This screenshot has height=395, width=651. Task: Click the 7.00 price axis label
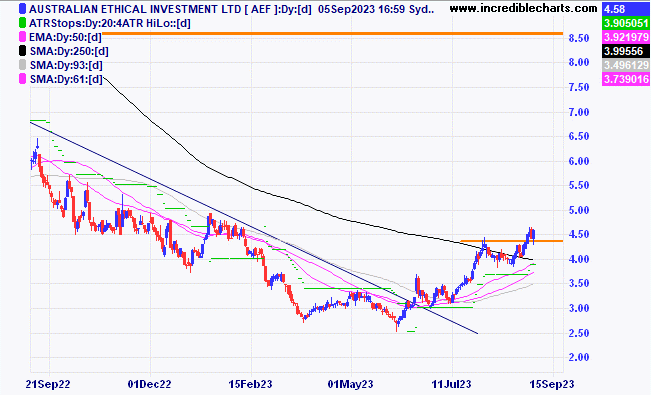coord(578,112)
